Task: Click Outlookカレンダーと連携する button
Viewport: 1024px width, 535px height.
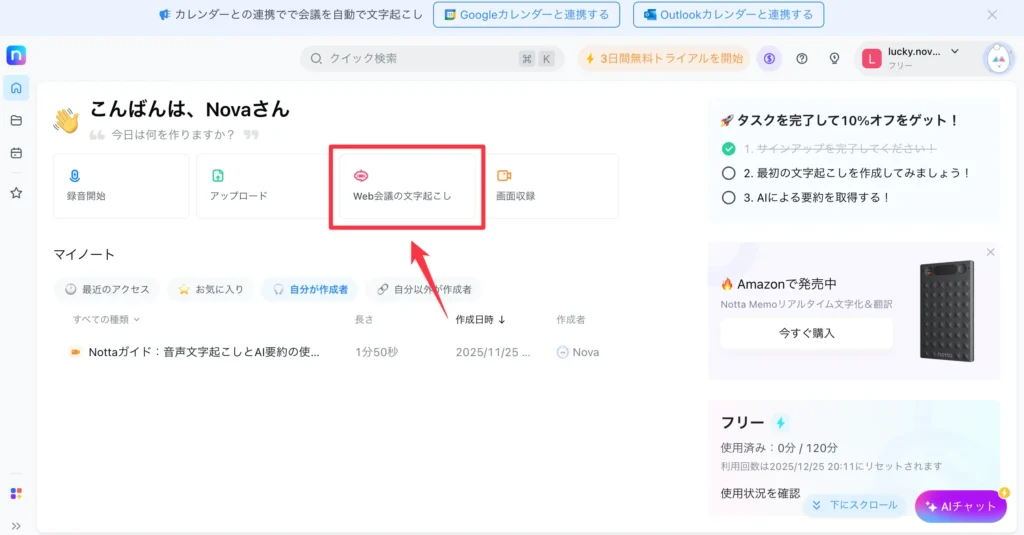Action: pyautogui.click(x=728, y=14)
